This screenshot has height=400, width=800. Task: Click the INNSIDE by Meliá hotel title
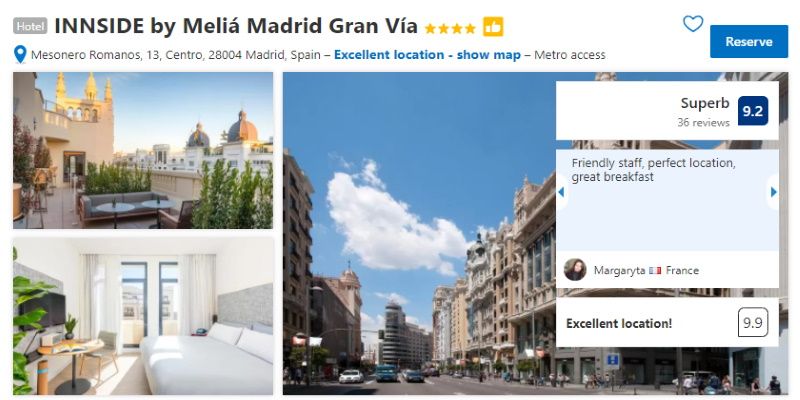[x=236, y=26]
